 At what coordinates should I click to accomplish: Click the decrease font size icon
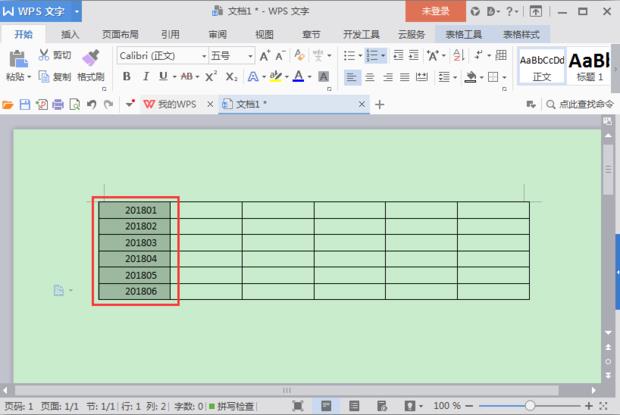click(280, 56)
